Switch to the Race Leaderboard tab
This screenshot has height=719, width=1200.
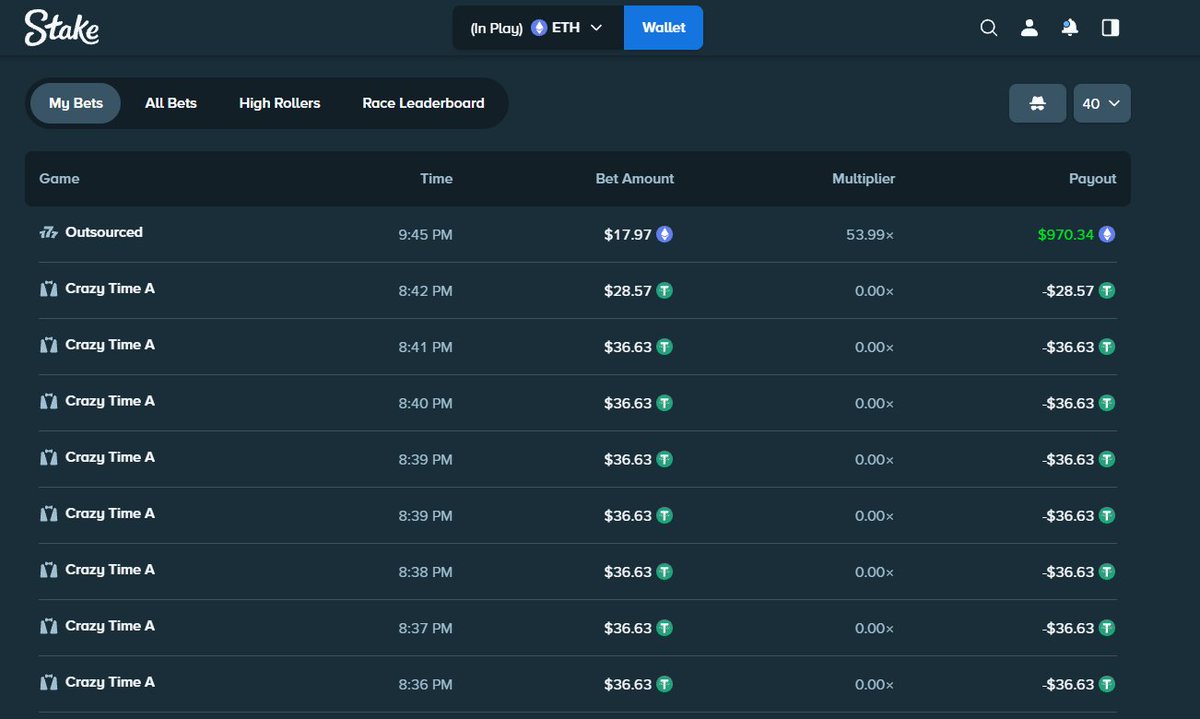423,103
